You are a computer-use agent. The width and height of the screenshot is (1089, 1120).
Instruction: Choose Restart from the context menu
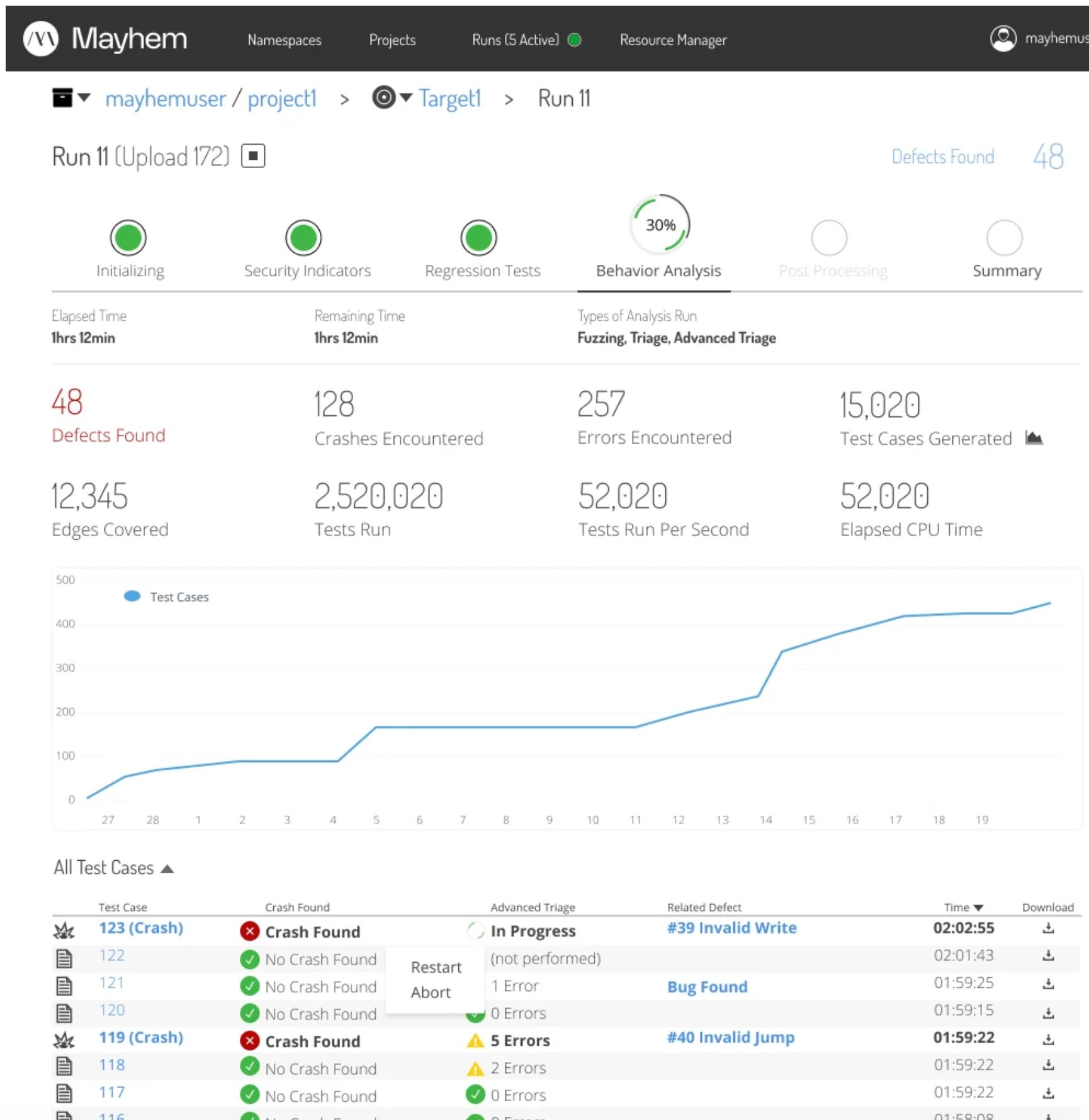tap(436, 967)
